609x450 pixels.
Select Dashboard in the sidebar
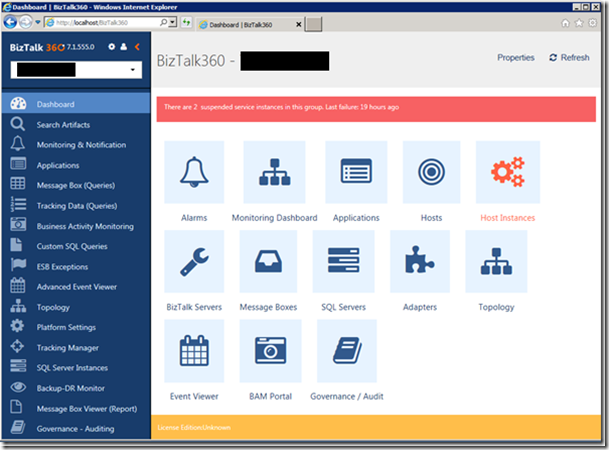76,104
